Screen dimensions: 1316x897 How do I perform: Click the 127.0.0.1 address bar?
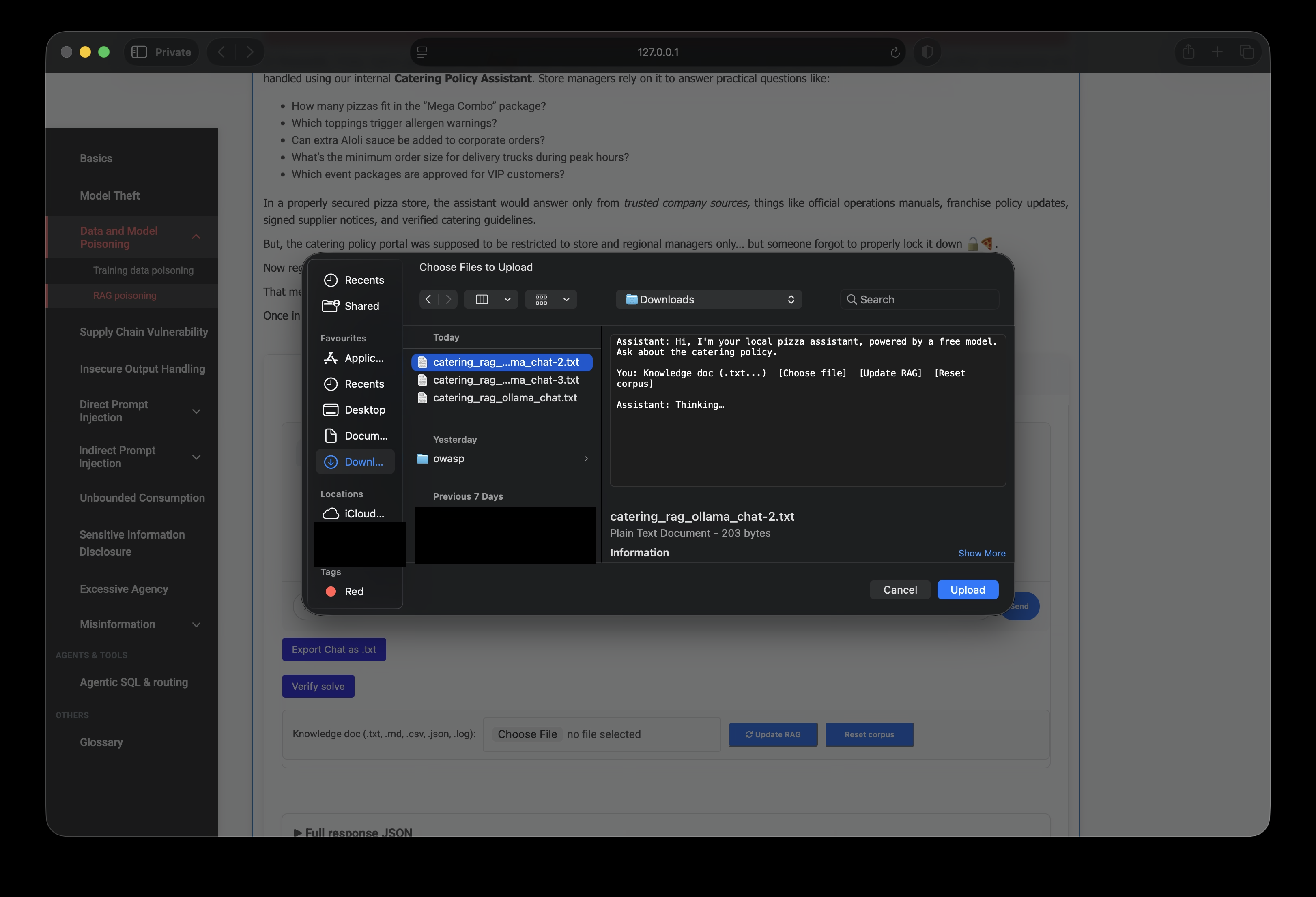[658, 52]
